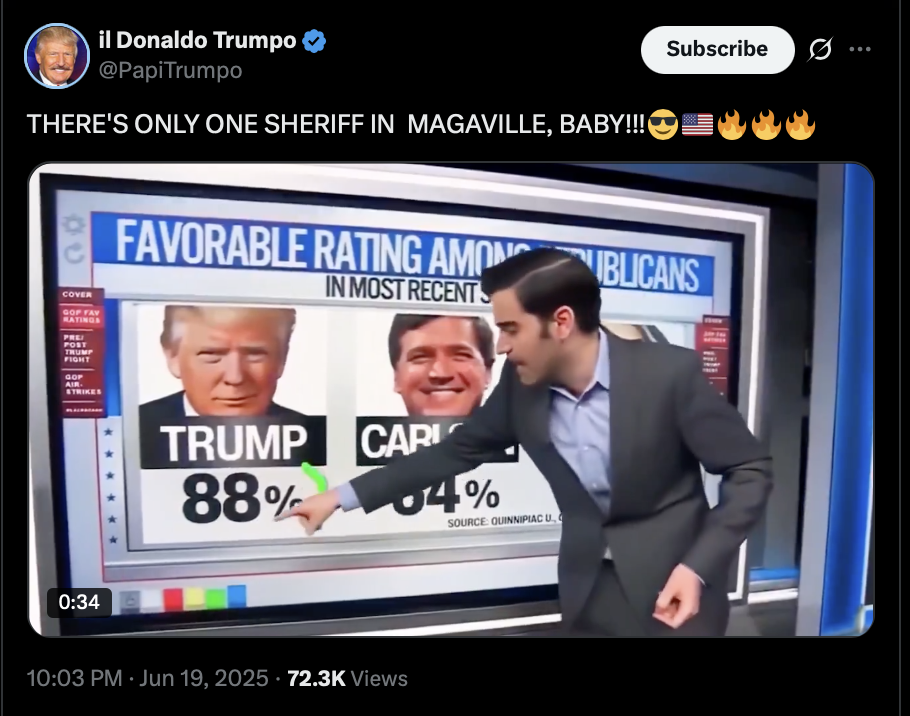Click the gear icon on the video board

point(74,225)
